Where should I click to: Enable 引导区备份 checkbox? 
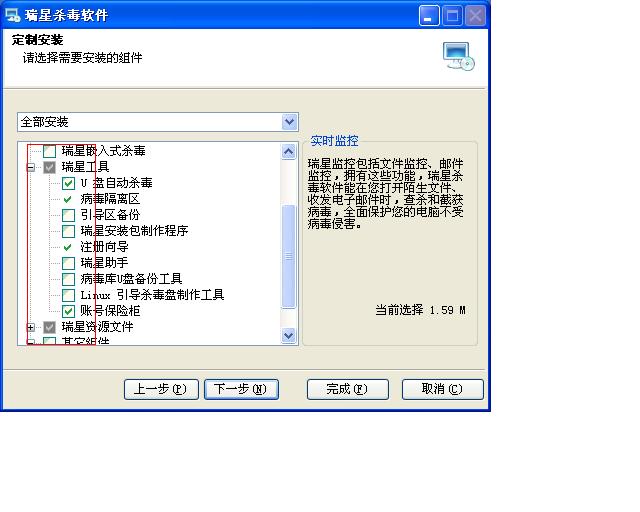point(68,215)
